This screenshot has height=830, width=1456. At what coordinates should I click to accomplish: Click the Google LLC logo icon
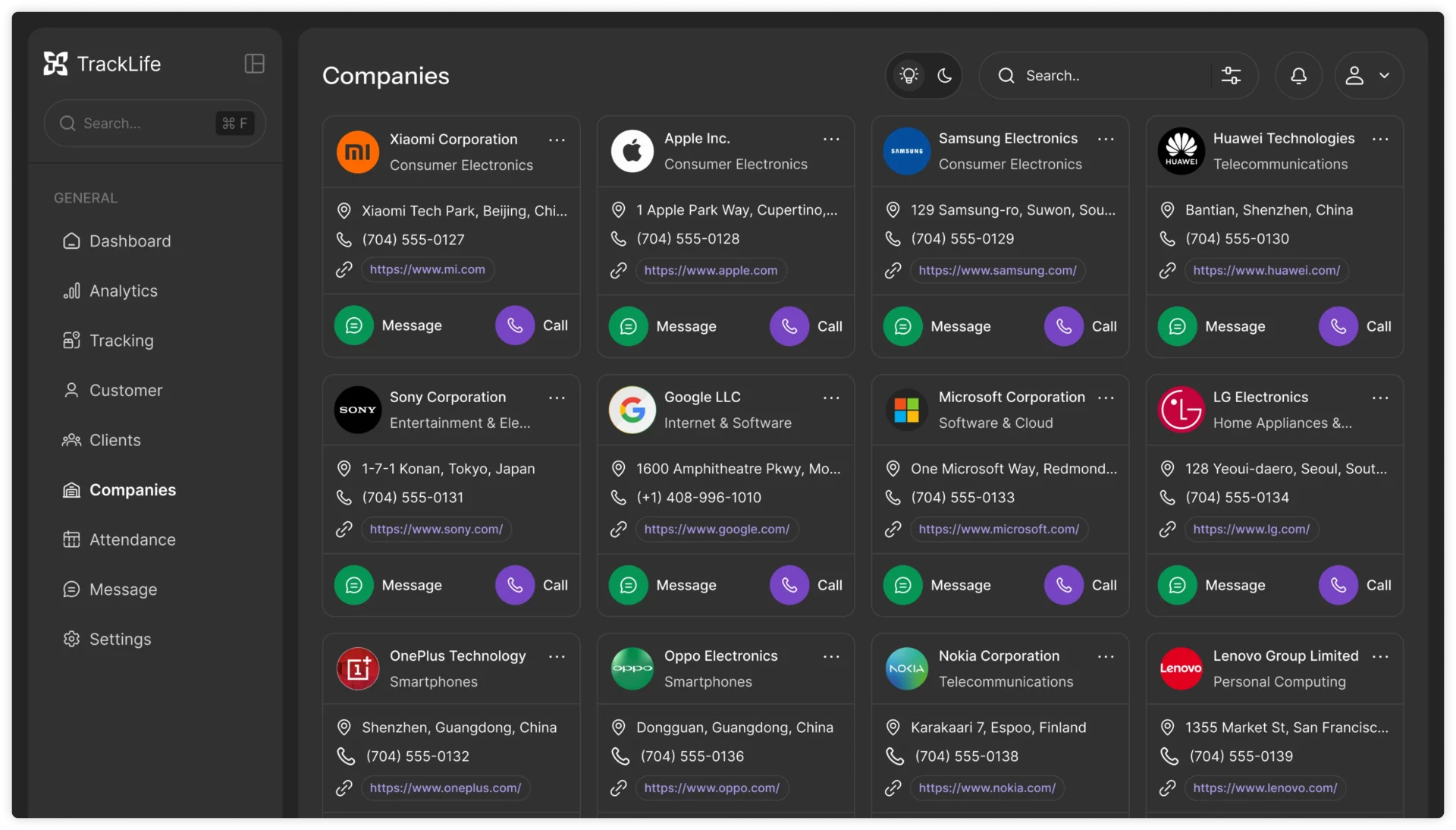(x=632, y=410)
